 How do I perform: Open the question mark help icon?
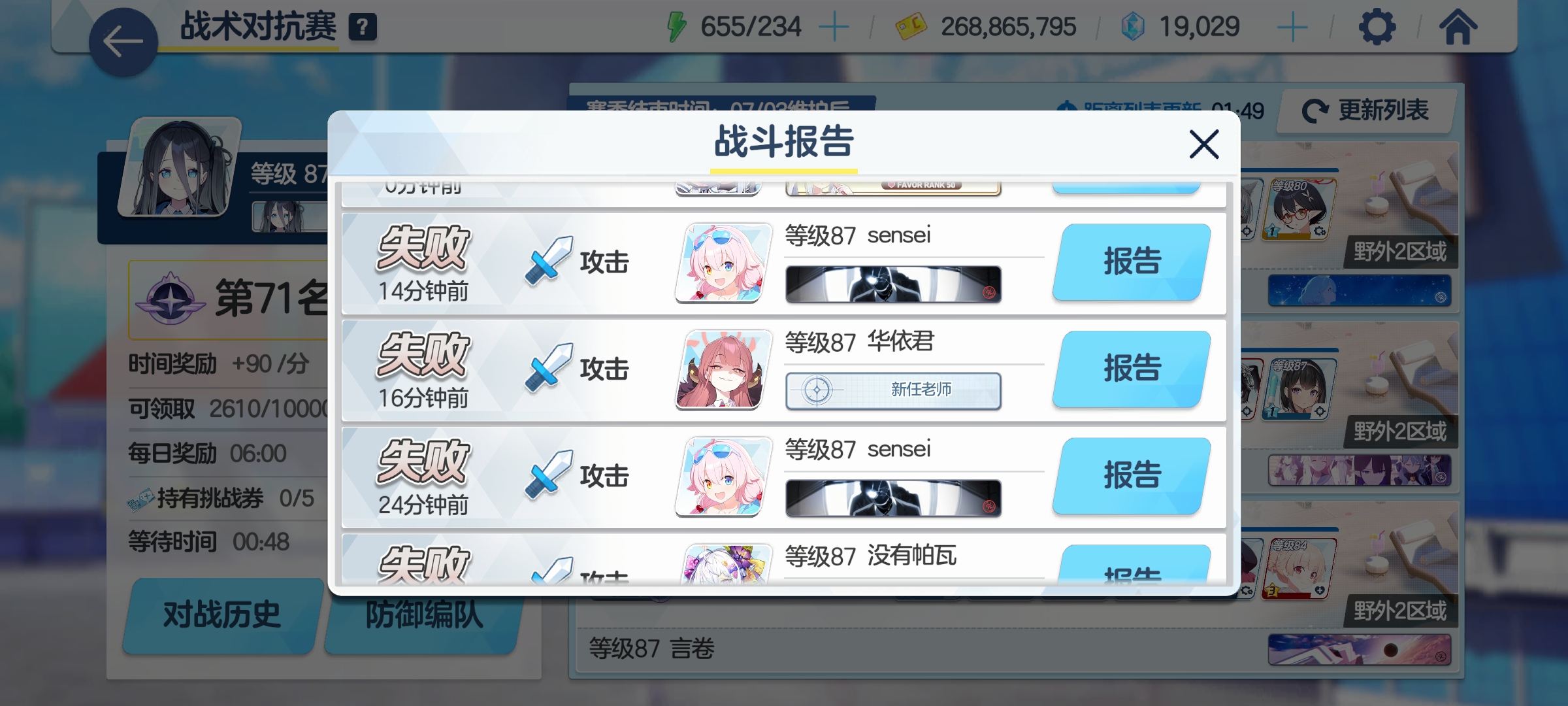click(x=363, y=27)
